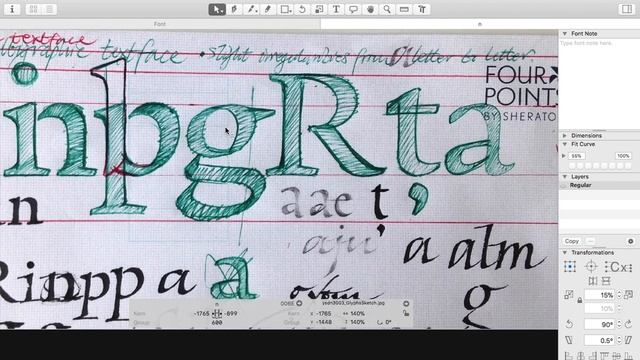The height and width of the screenshot is (360, 640).
Task: Pick the Pencil tool next to Erase
Action: point(268,9)
